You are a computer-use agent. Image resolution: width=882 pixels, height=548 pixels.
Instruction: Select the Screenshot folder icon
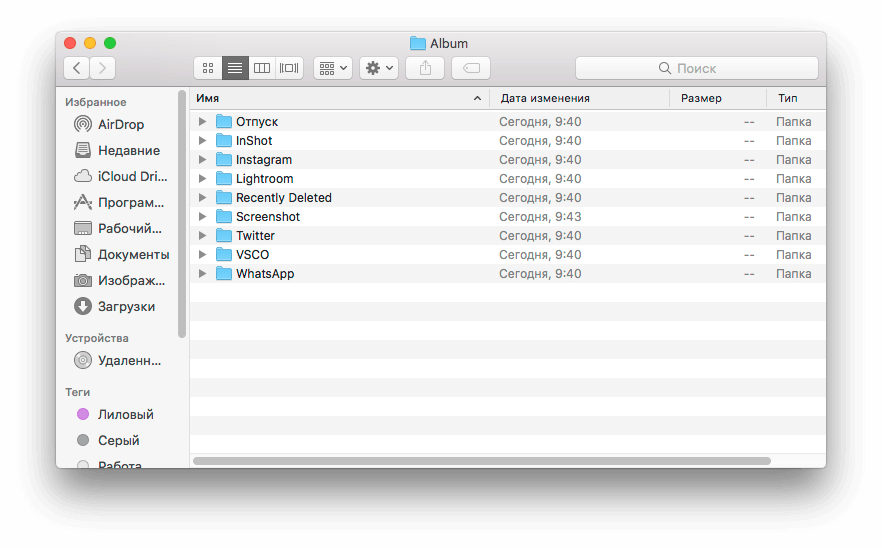click(224, 217)
